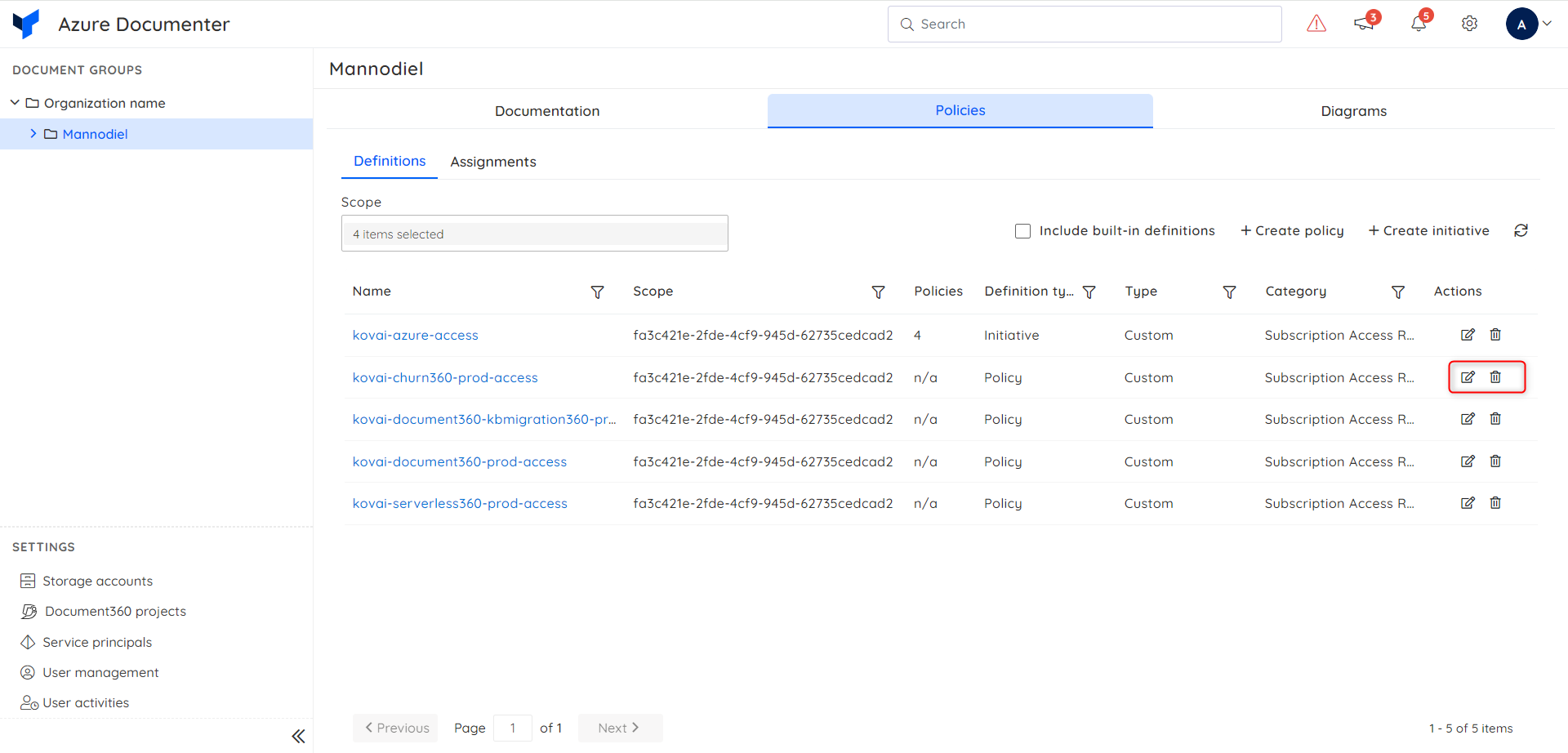Click the Next page button

[x=620, y=728]
